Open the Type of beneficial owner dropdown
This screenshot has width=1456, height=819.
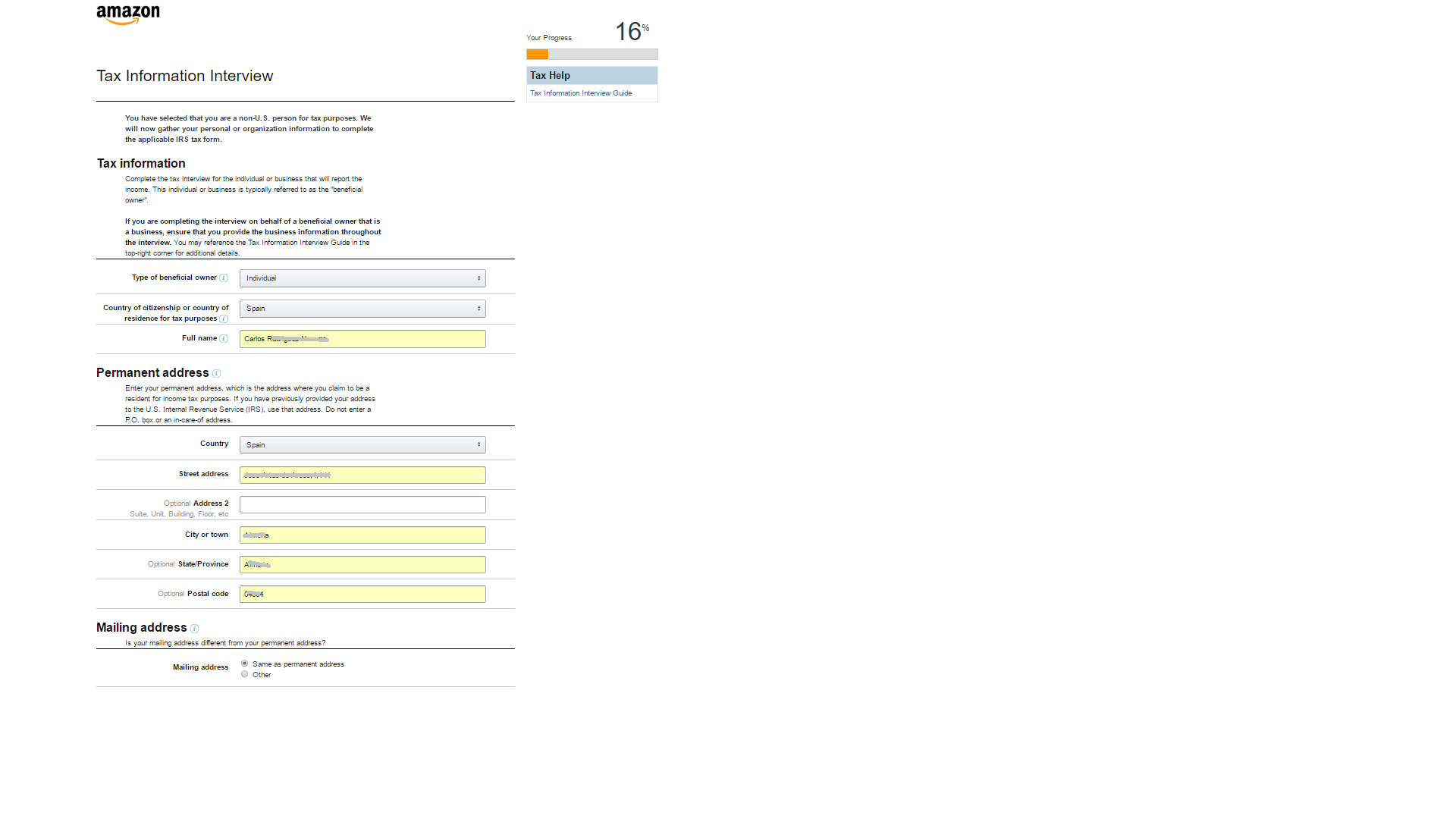pos(362,278)
